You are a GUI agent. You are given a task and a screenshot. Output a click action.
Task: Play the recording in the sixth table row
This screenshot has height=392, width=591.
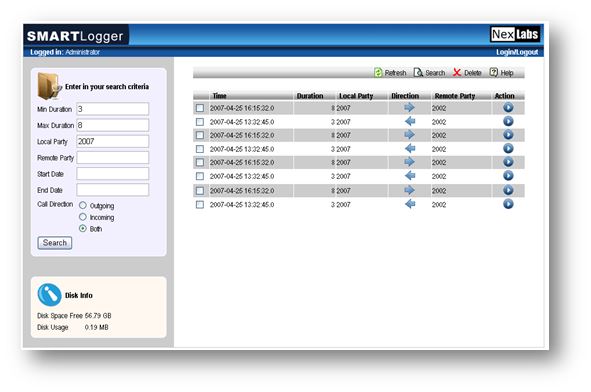pyautogui.click(x=508, y=176)
